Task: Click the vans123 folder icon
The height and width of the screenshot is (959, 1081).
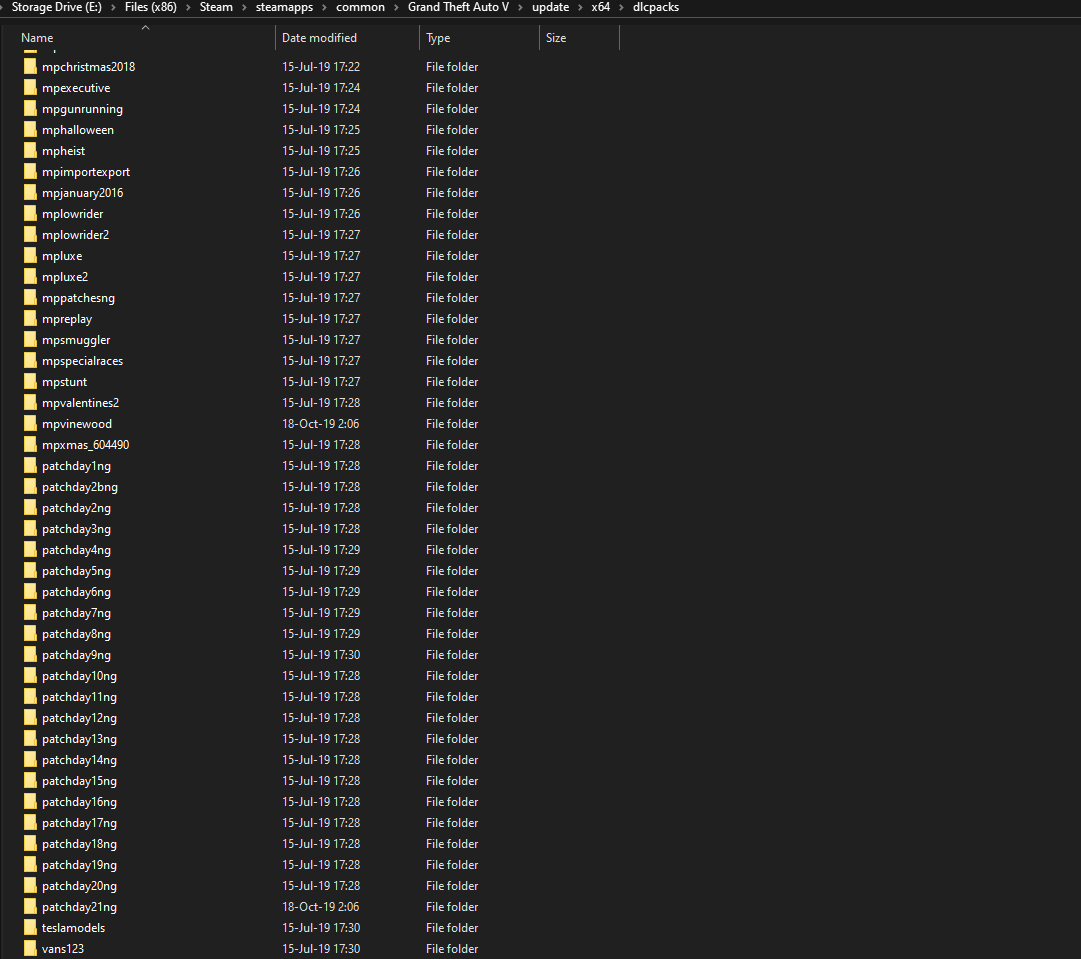Action: 30,949
